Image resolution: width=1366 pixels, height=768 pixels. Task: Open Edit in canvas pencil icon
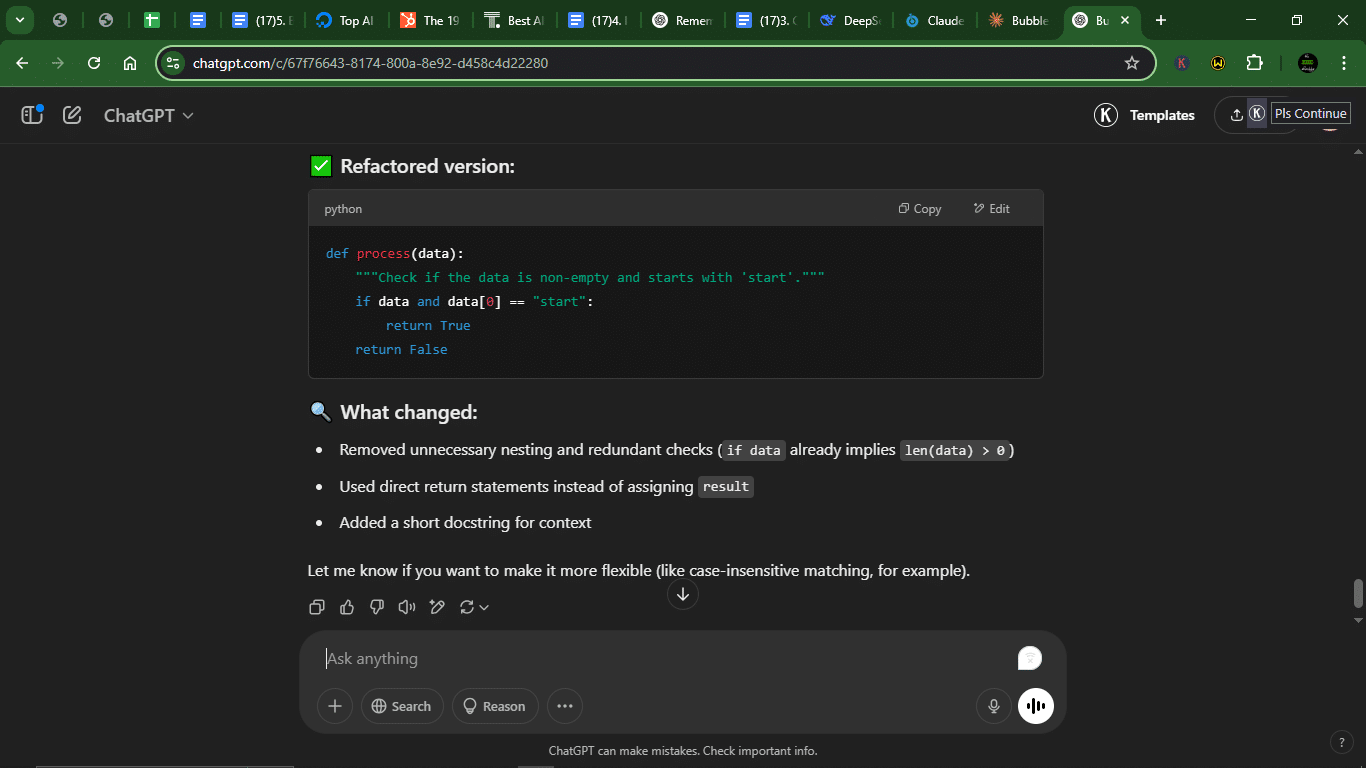click(x=437, y=607)
